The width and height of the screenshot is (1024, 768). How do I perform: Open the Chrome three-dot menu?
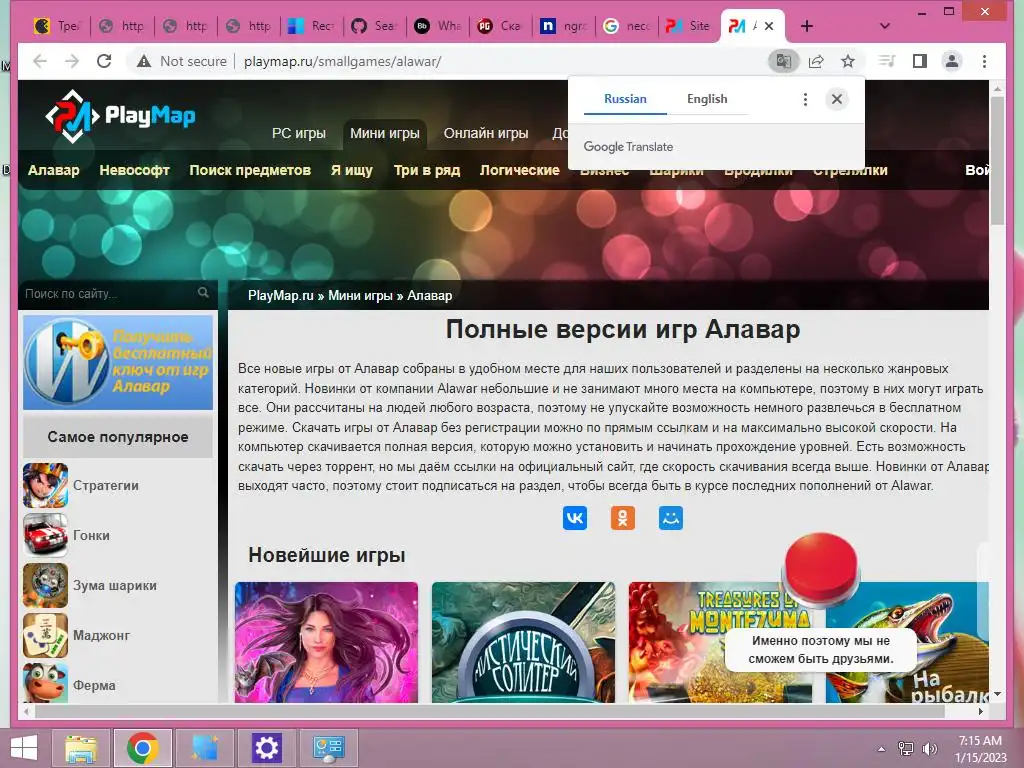pos(984,61)
